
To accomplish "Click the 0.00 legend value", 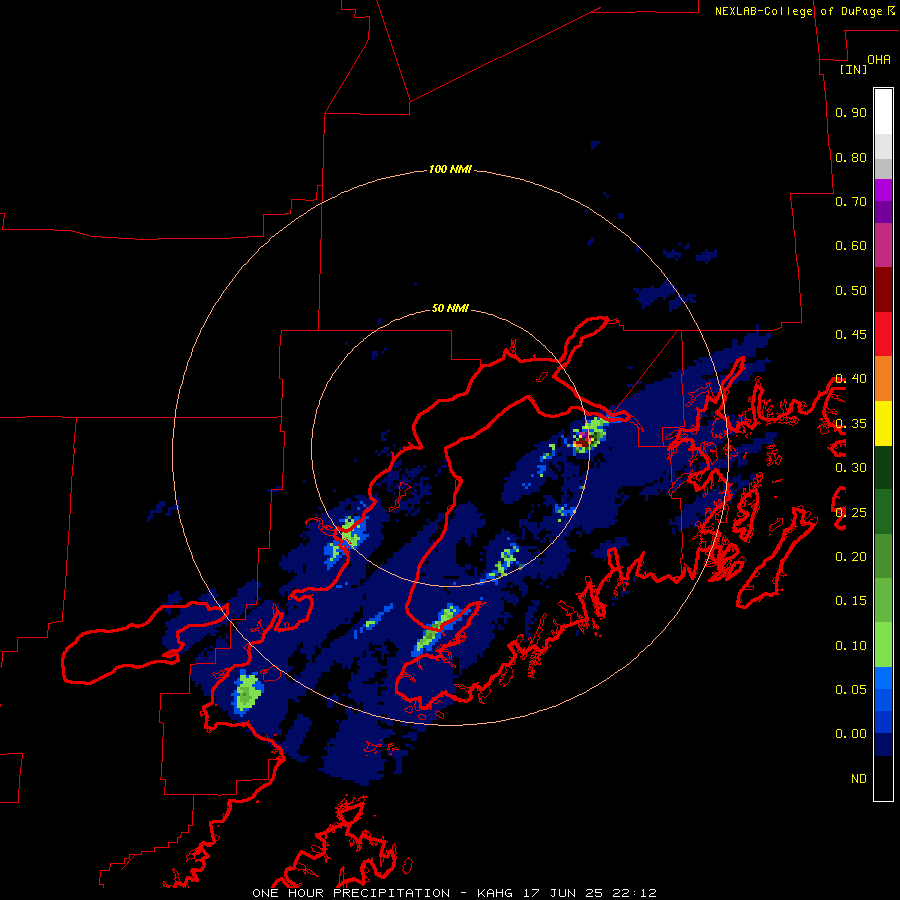I will pos(851,734).
